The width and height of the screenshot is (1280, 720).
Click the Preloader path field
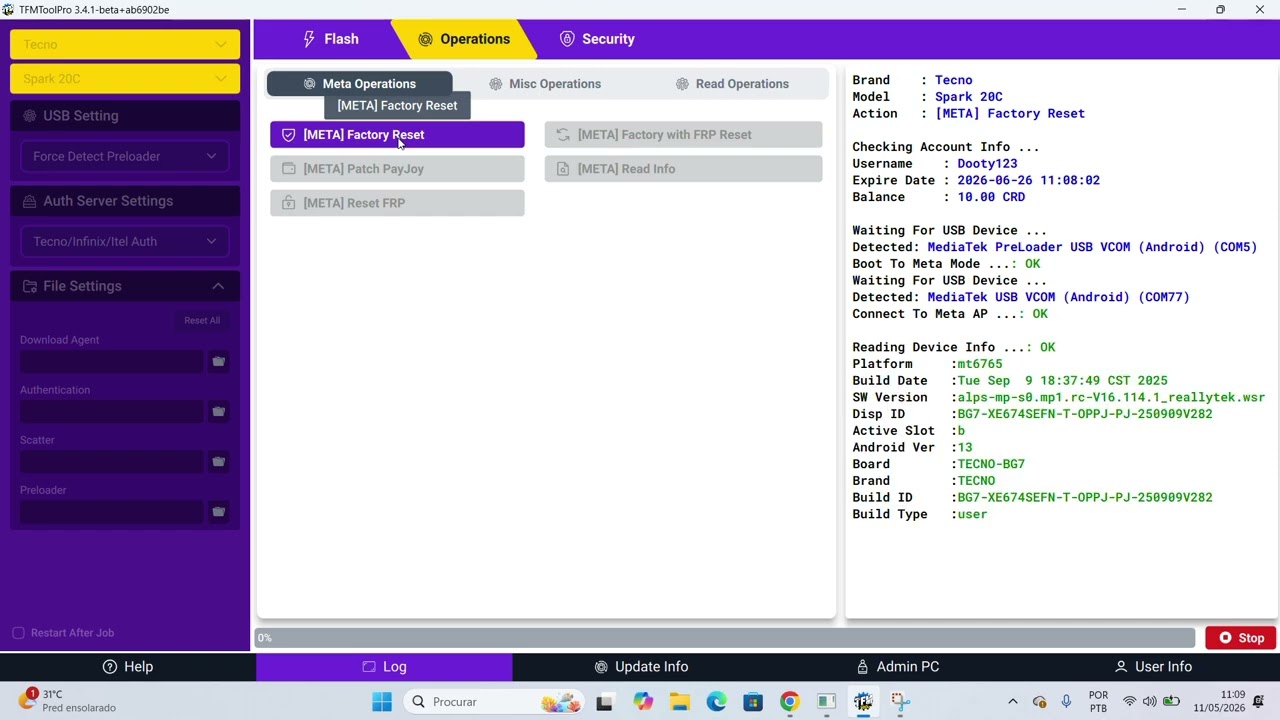click(x=112, y=511)
